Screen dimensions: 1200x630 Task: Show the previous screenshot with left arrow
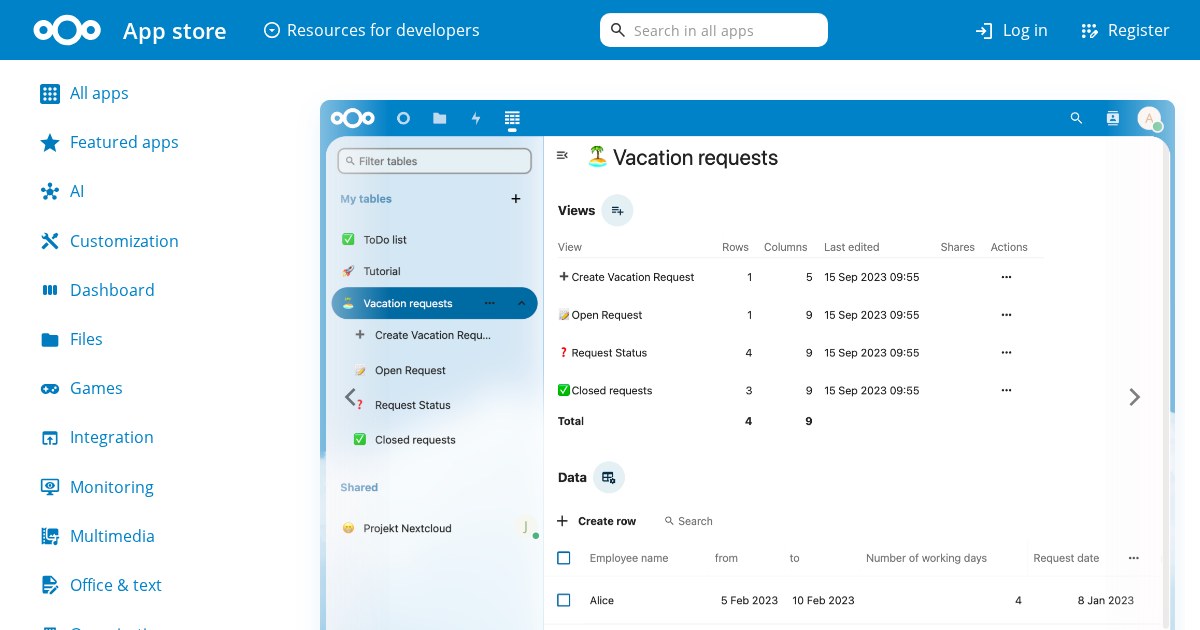[x=351, y=397]
